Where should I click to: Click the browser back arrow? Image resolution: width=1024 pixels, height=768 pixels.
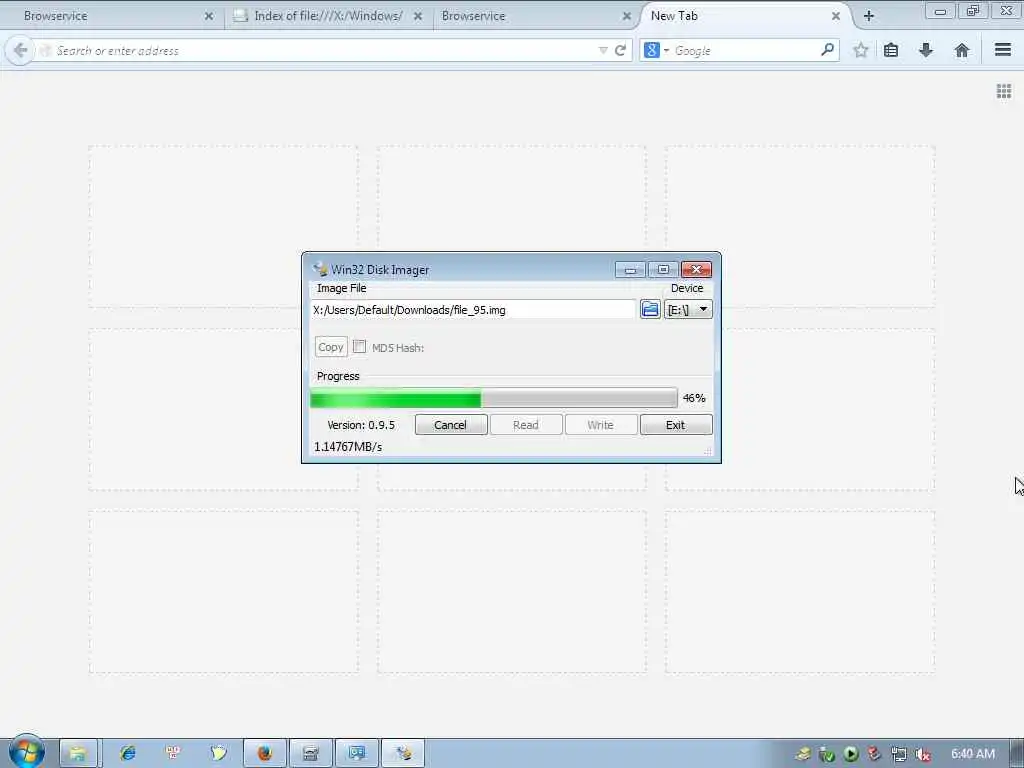[20, 50]
